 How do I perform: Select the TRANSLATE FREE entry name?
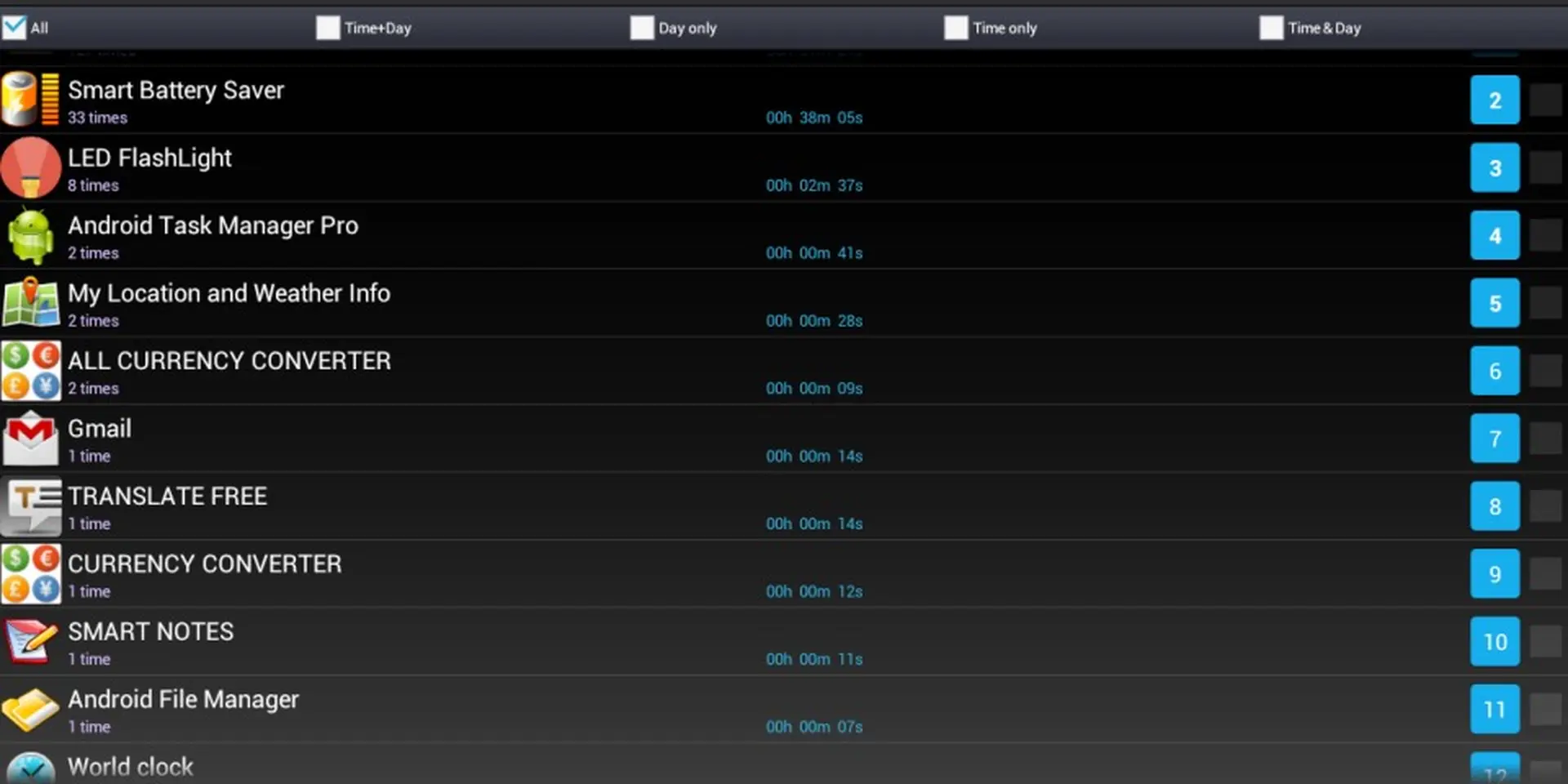(167, 497)
